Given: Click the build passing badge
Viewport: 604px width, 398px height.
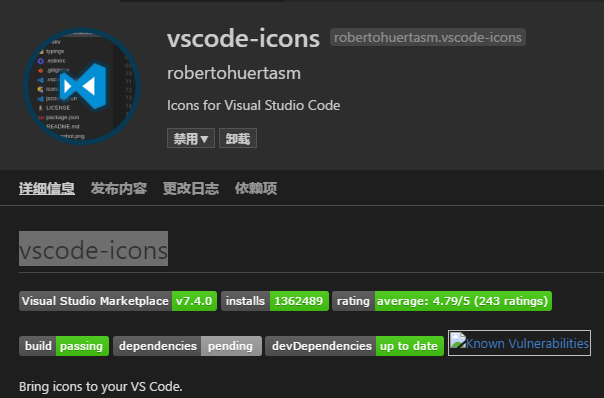Looking at the screenshot, I should coord(64,346).
